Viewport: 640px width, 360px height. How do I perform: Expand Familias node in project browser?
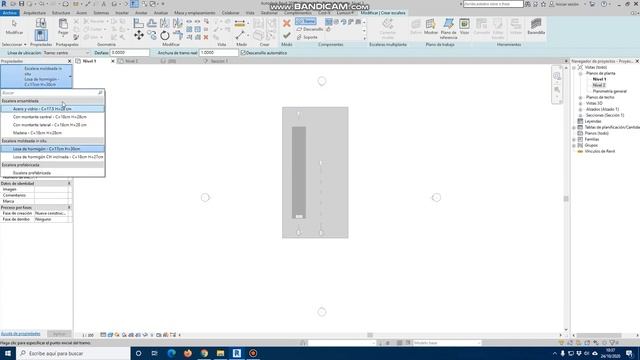point(574,139)
